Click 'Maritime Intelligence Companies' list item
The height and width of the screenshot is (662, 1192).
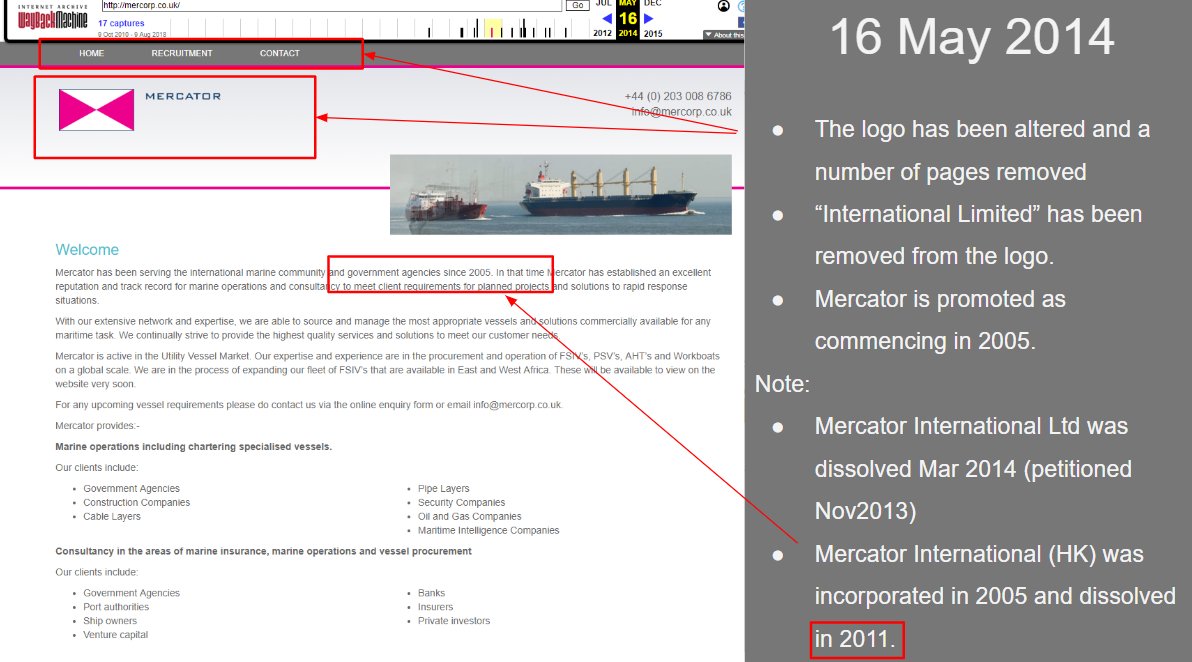(488, 531)
